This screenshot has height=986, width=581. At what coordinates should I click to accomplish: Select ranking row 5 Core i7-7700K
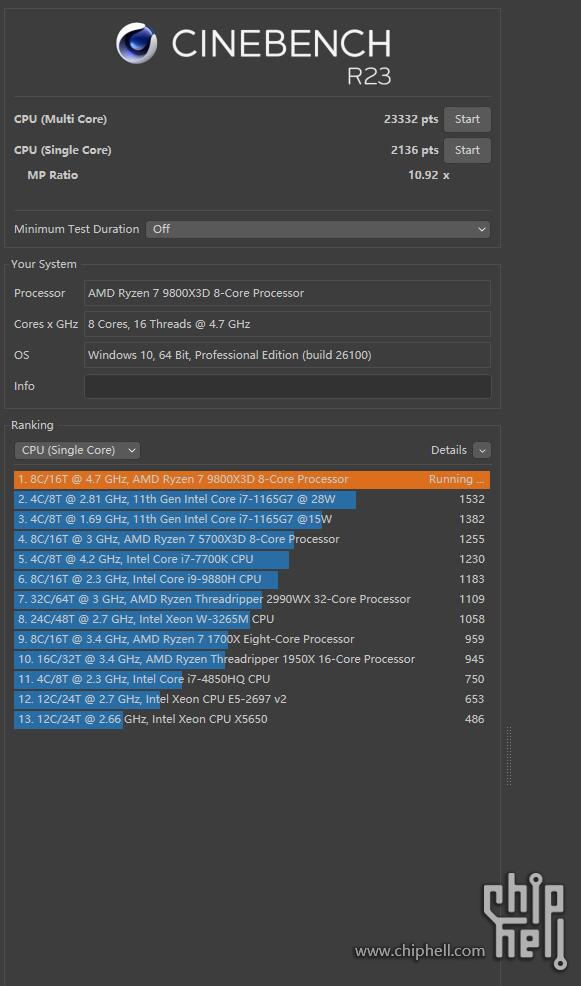click(252, 559)
